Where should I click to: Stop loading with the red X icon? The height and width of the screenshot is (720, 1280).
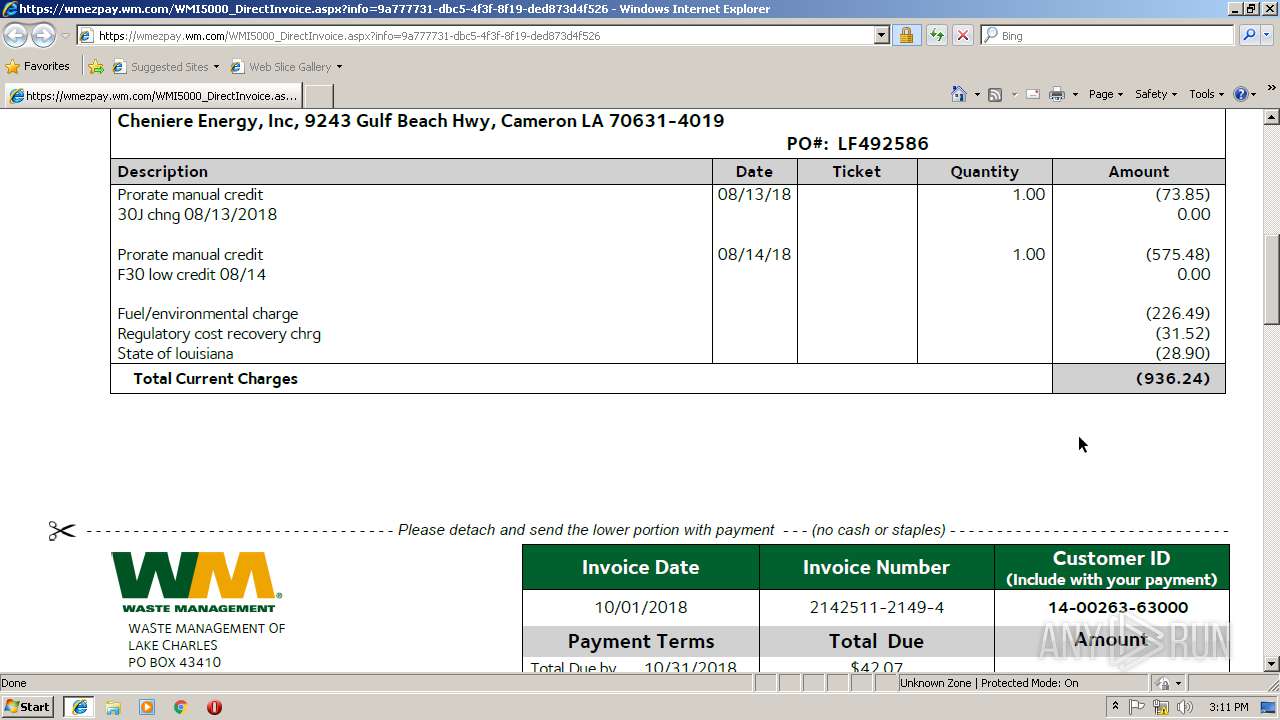(x=962, y=35)
